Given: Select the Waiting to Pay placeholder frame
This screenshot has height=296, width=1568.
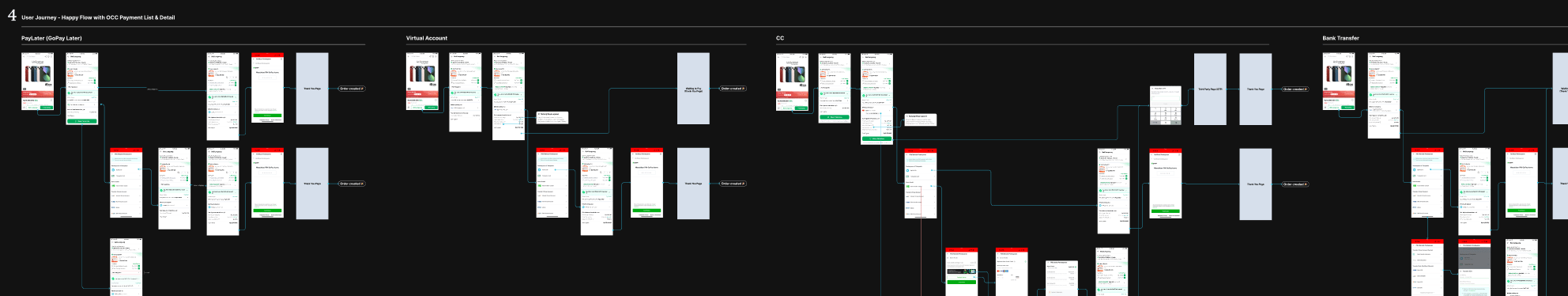Looking at the screenshot, I should (x=693, y=89).
